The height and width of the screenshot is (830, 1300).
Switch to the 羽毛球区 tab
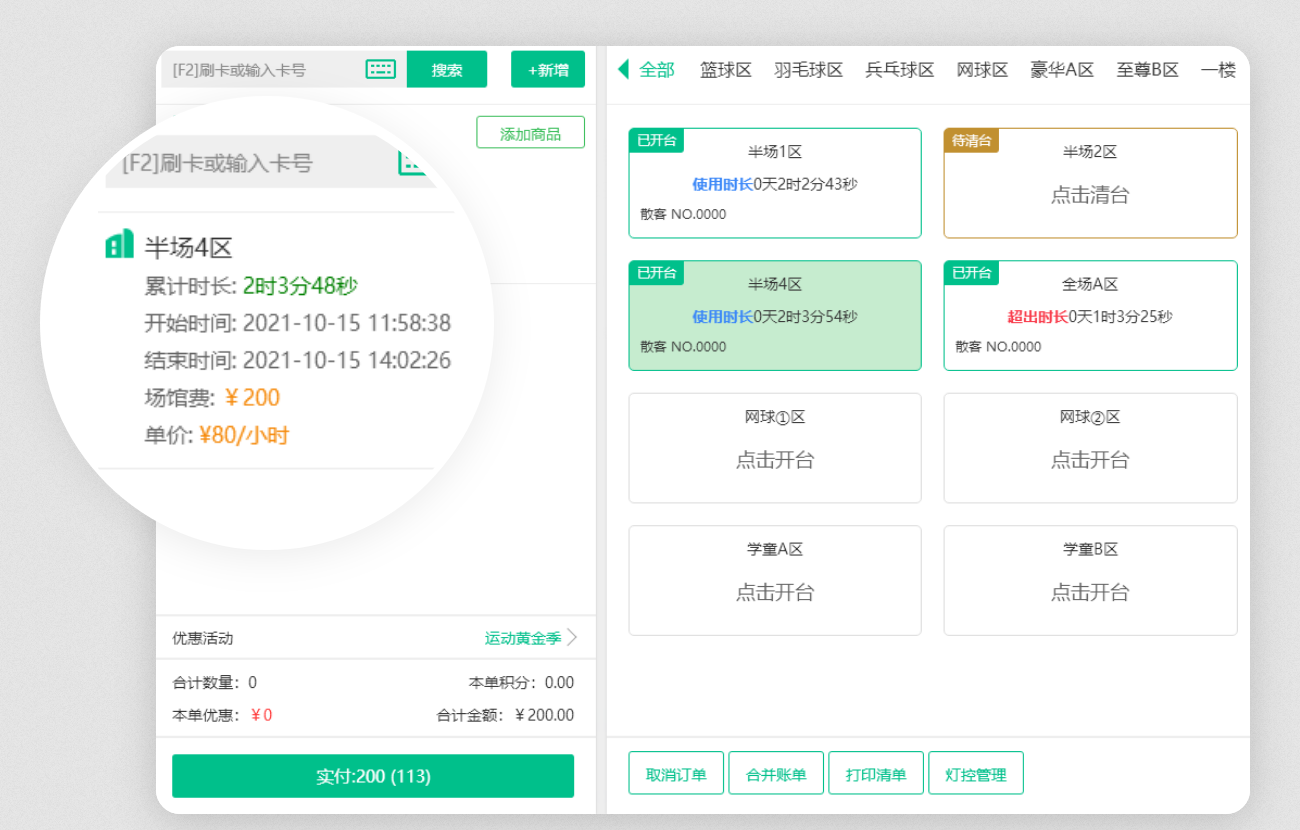[810, 69]
